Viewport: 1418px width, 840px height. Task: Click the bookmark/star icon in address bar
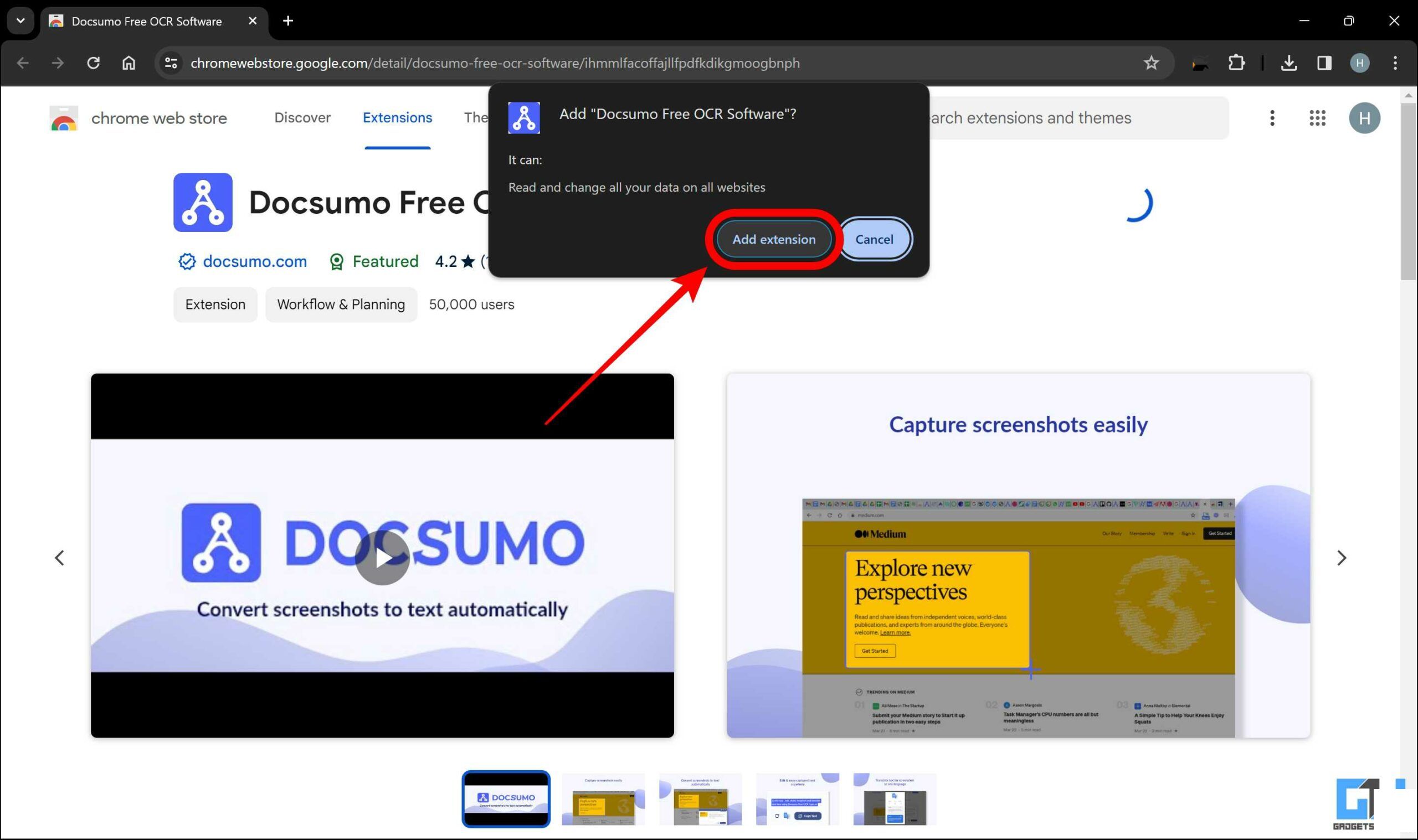click(x=1152, y=63)
